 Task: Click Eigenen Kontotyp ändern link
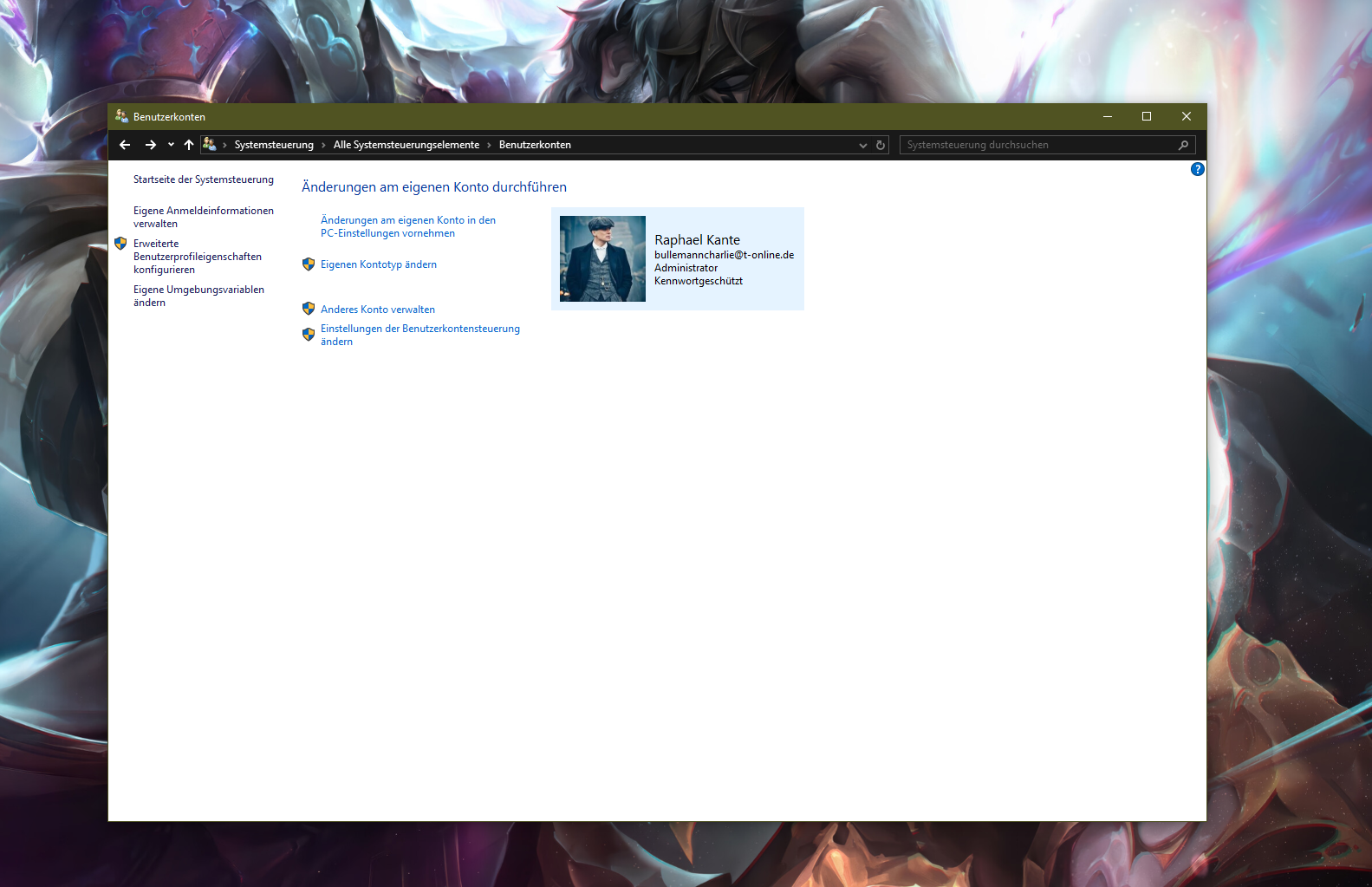[379, 264]
